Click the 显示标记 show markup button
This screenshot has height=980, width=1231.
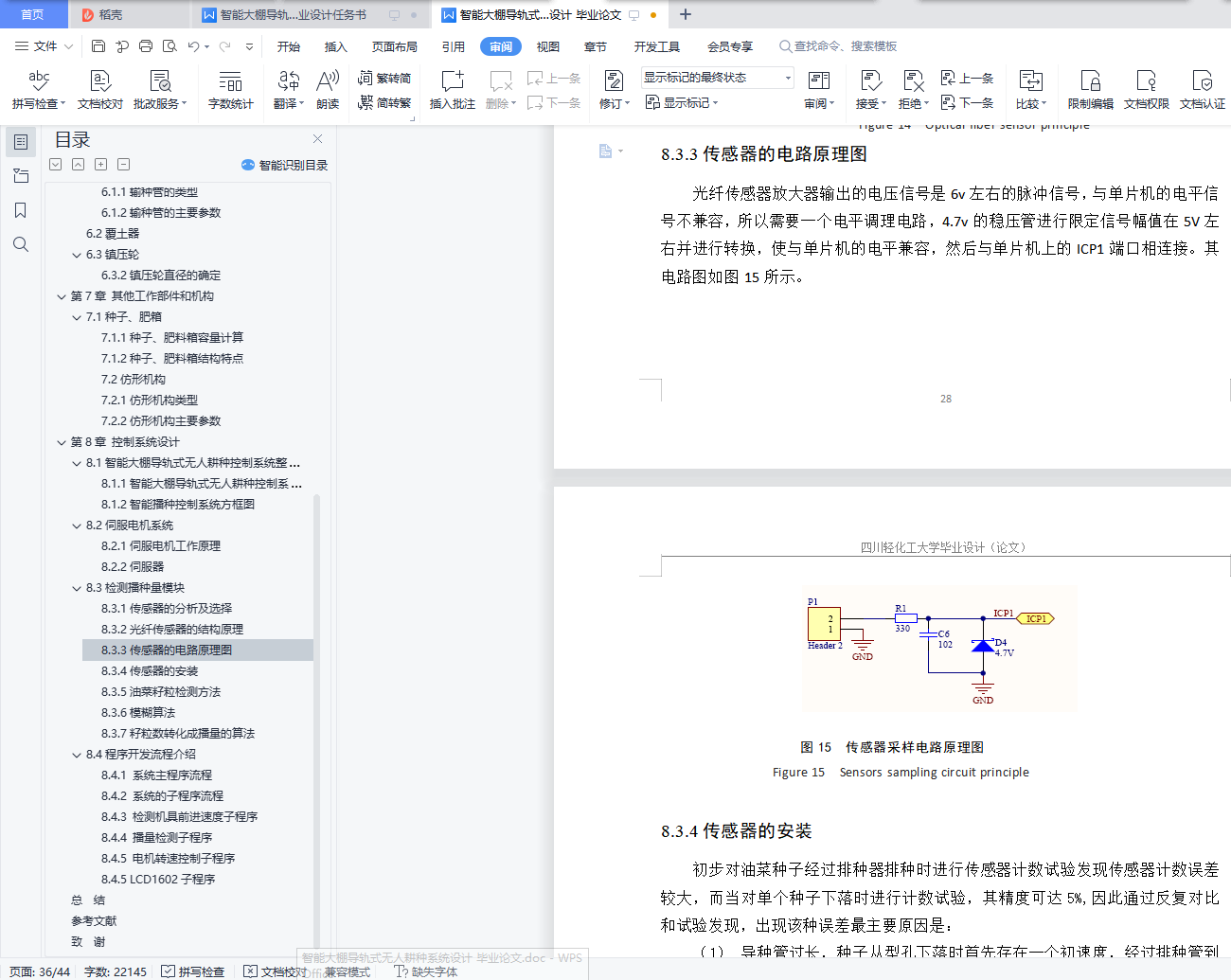[682, 102]
